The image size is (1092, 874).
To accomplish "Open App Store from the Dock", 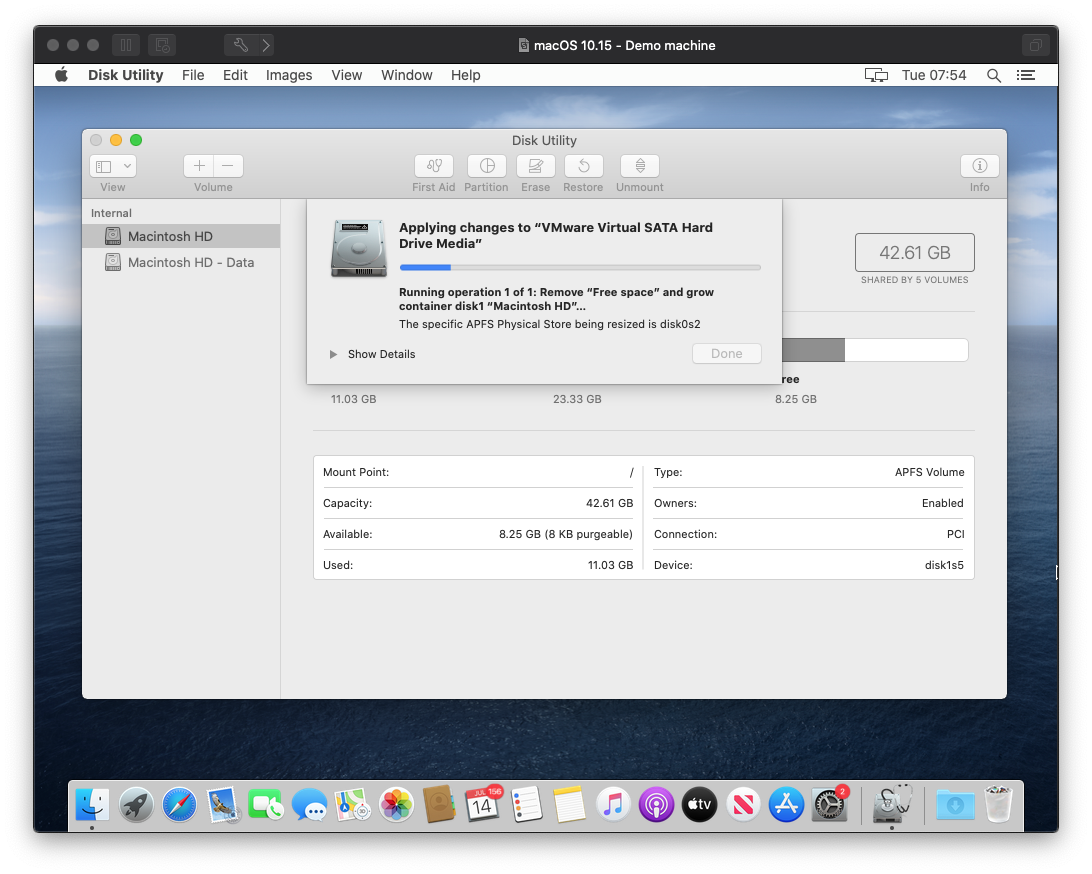I will [x=786, y=805].
